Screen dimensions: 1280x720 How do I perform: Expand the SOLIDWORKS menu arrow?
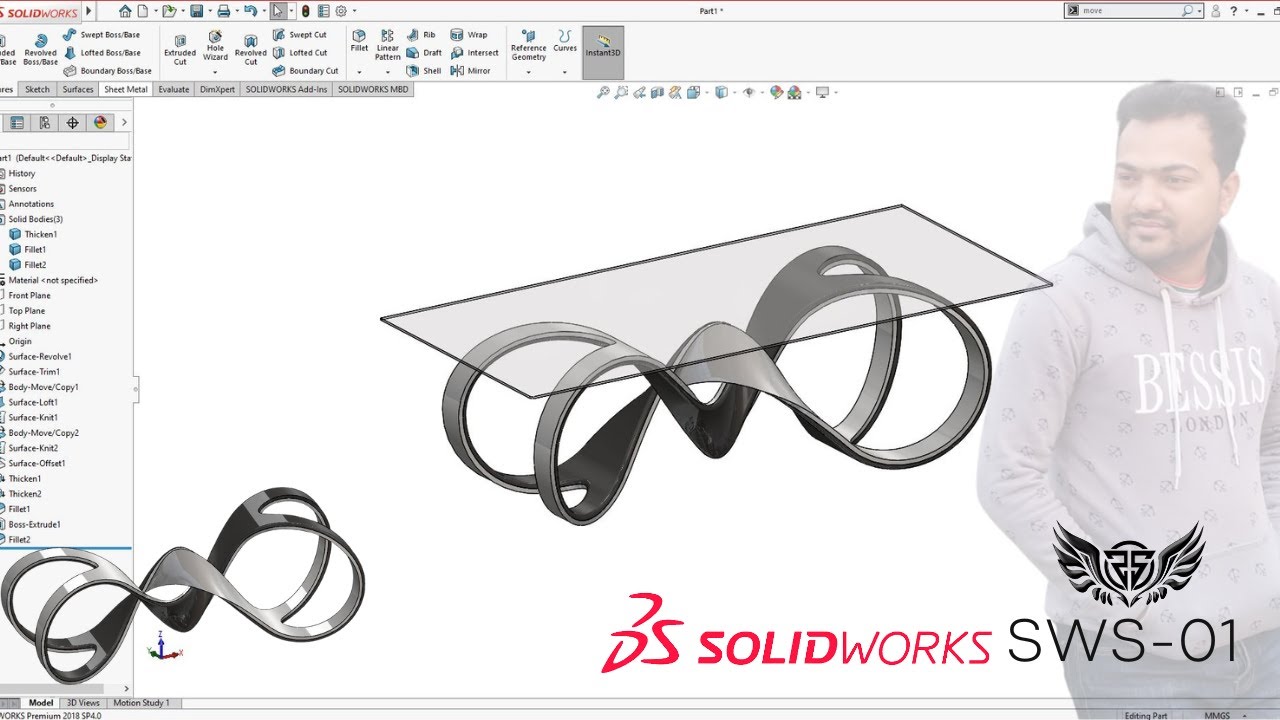click(89, 11)
